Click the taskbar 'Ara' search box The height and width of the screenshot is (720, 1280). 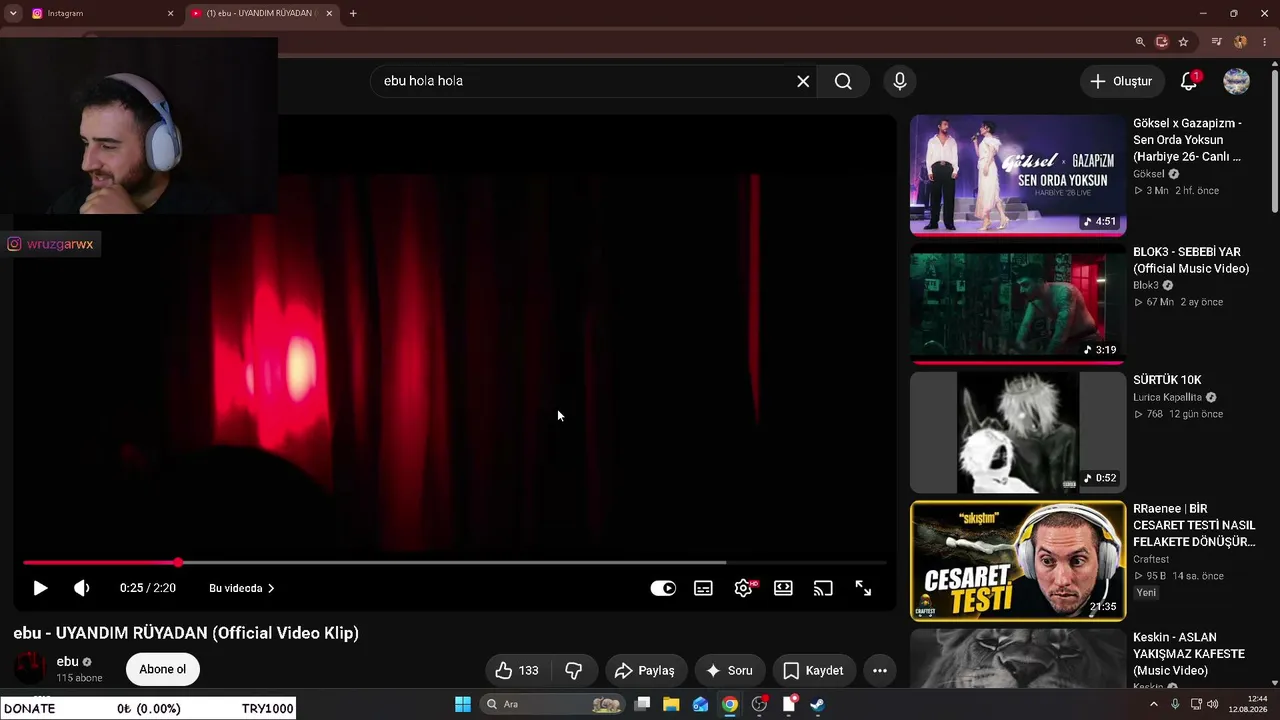tap(551, 704)
